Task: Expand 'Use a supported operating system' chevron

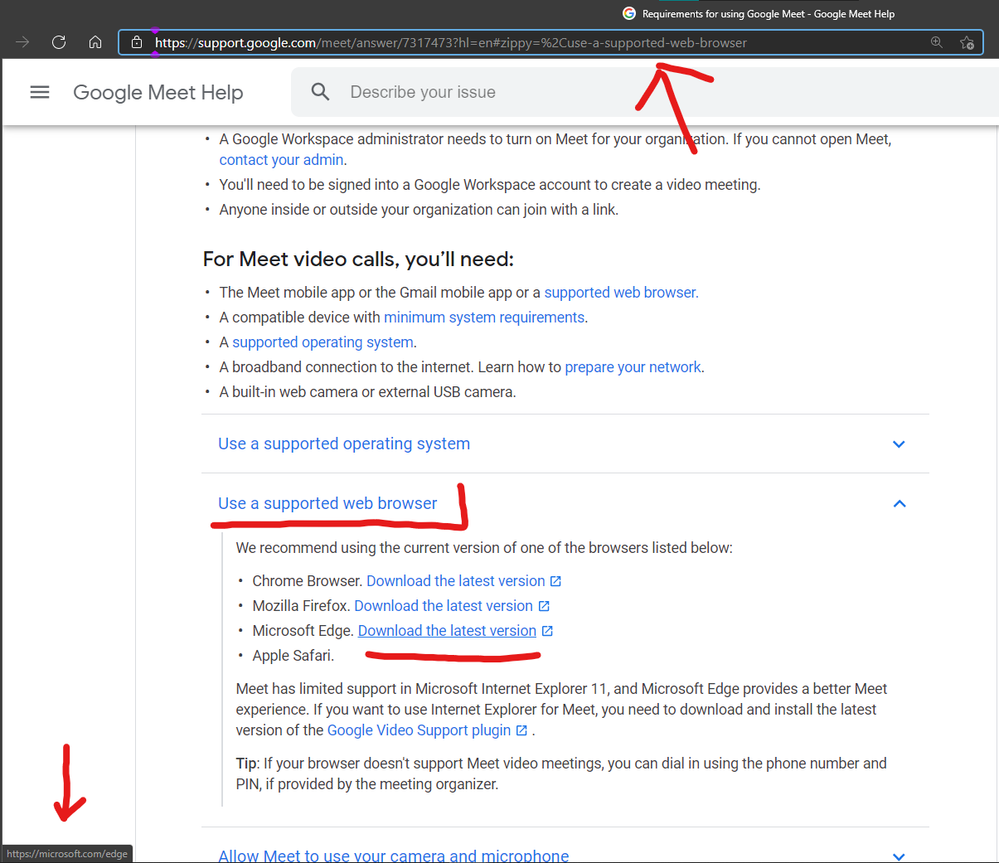Action: 898,444
